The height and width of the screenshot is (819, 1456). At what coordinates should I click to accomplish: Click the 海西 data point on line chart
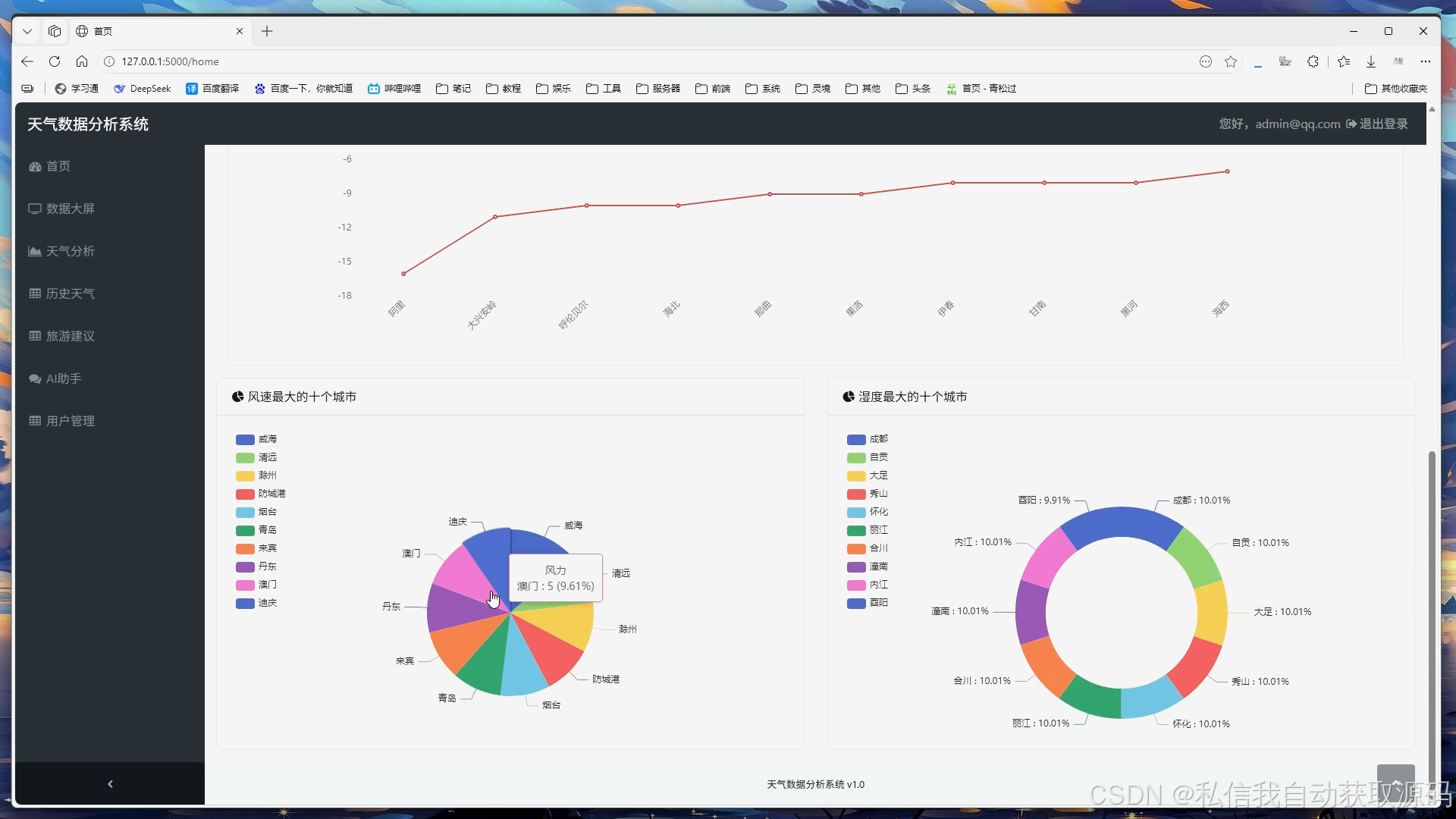[x=1228, y=171]
